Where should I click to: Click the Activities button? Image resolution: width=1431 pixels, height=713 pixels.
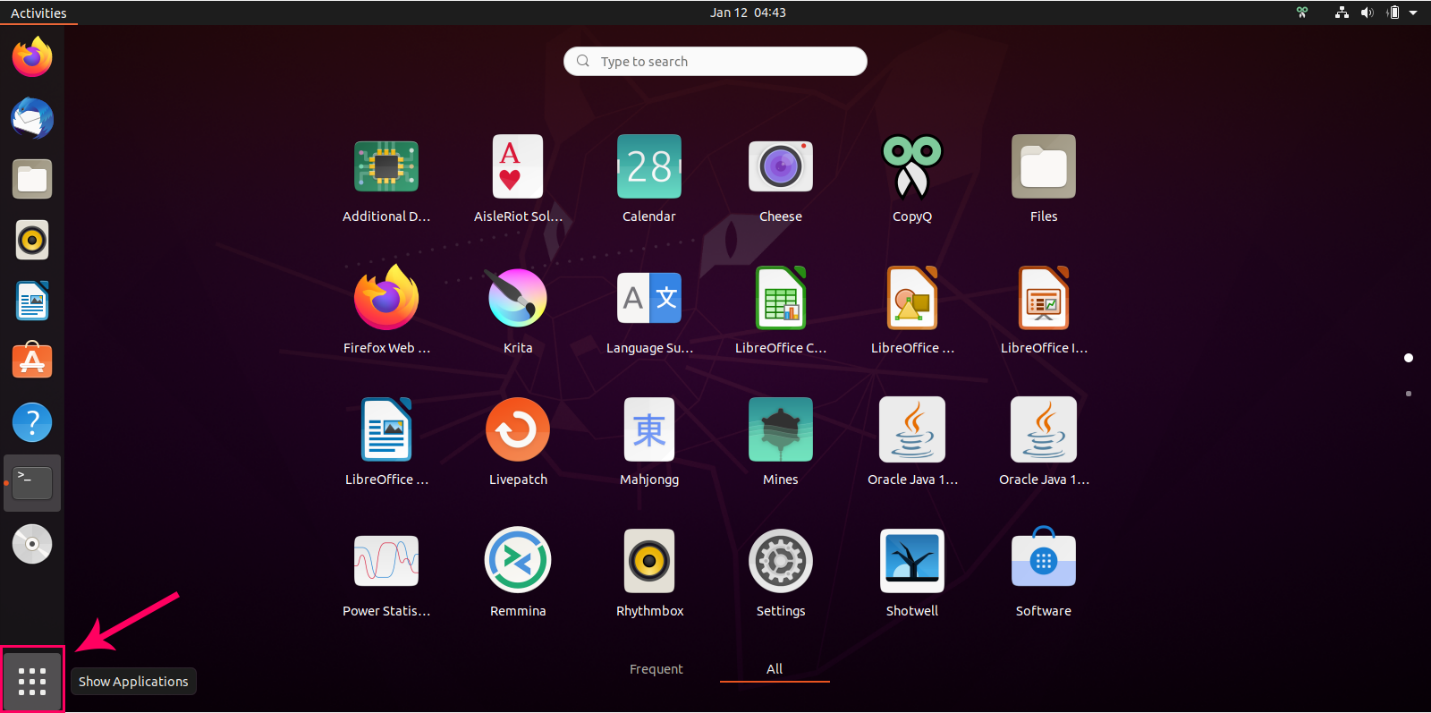[x=38, y=13]
